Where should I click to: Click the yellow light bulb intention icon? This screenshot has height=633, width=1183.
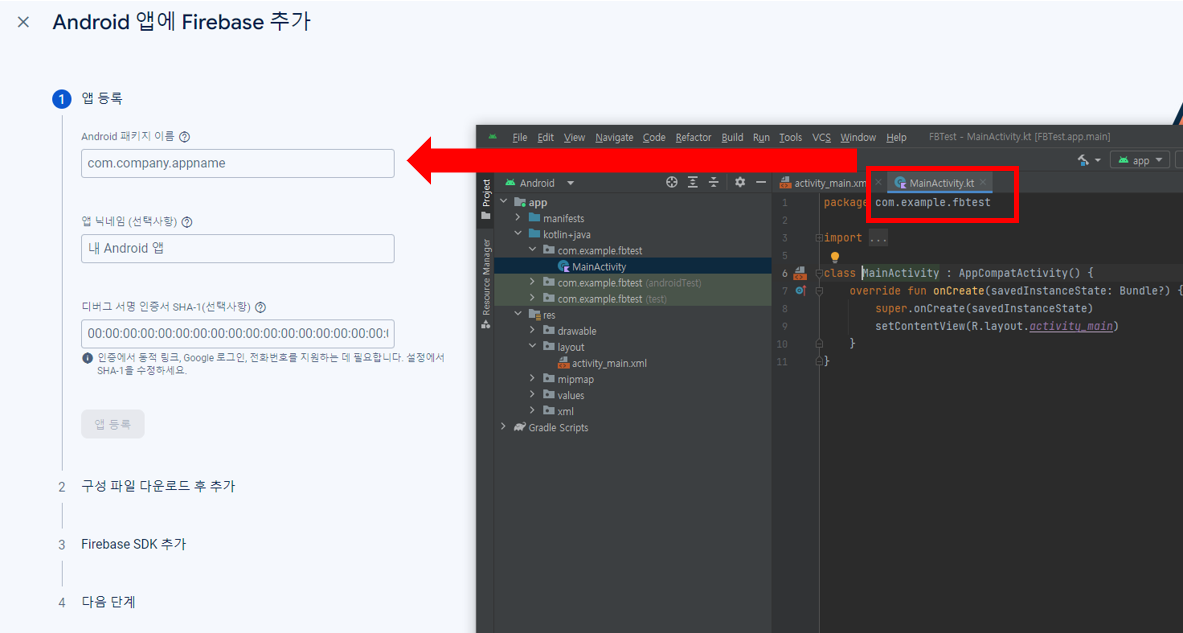pyautogui.click(x=835, y=257)
